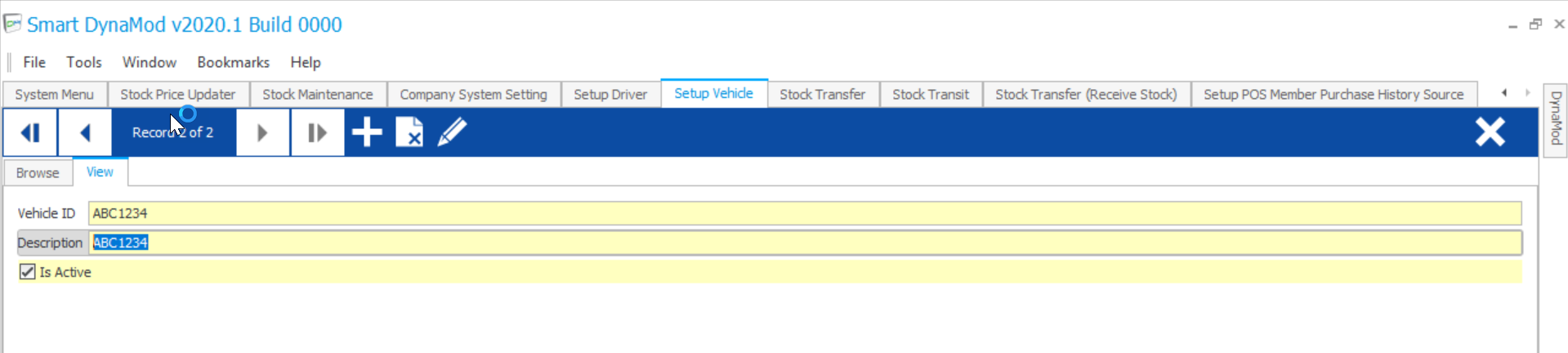Go to the next record

262,132
